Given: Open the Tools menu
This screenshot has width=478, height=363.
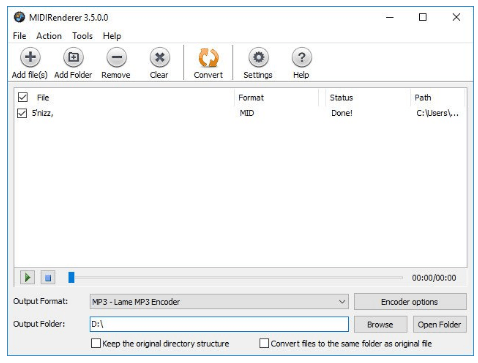Looking at the screenshot, I should tap(82, 36).
